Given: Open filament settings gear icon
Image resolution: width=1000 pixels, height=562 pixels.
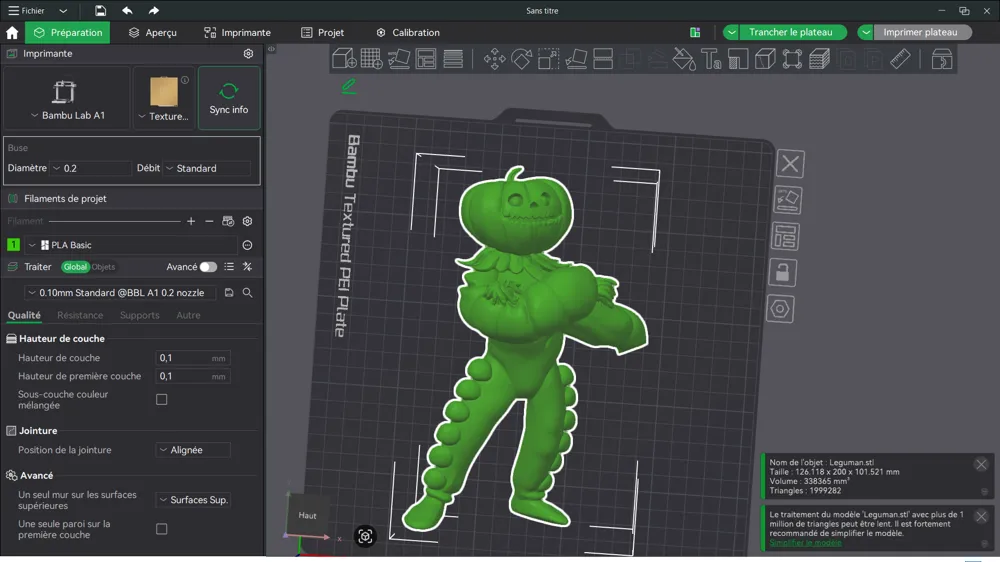Looking at the screenshot, I should pos(247,221).
